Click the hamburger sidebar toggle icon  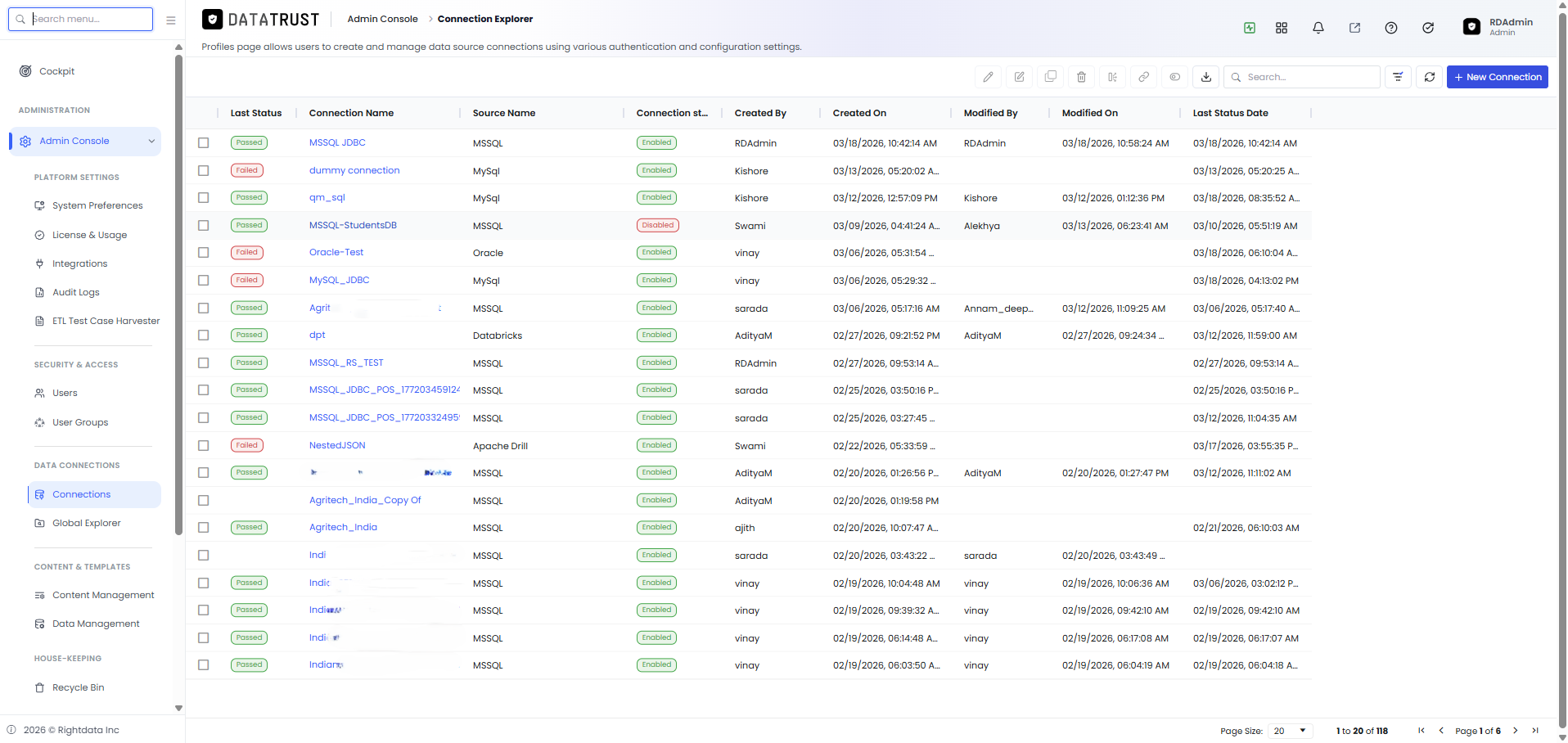(x=171, y=20)
